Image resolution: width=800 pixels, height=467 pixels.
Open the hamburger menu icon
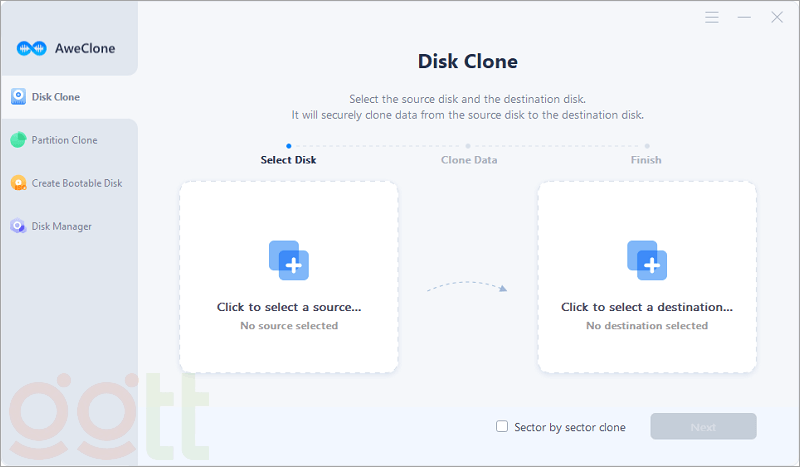[x=712, y=18]
